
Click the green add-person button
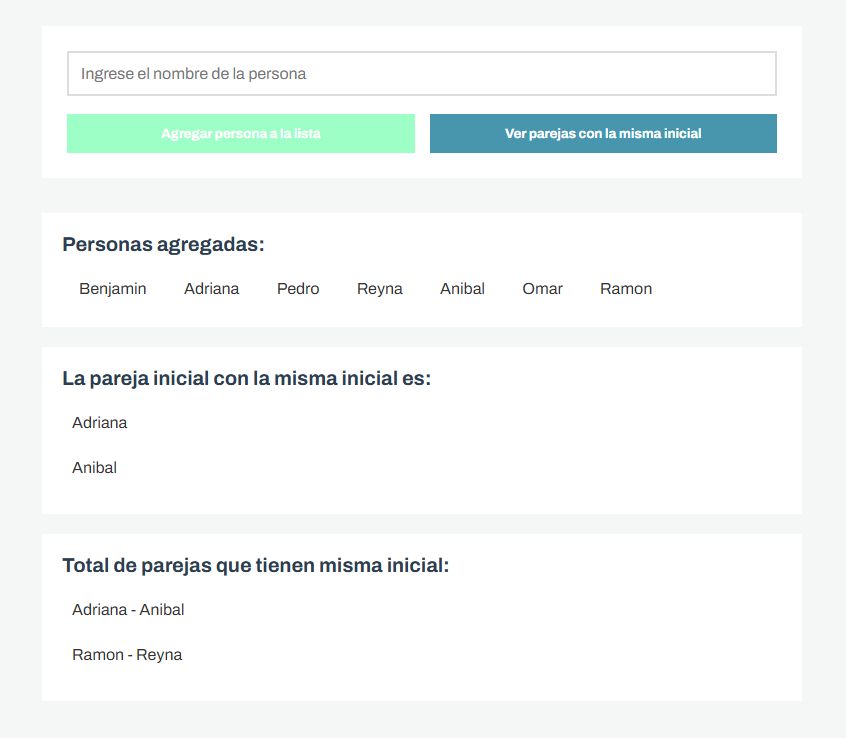[240, 133]
